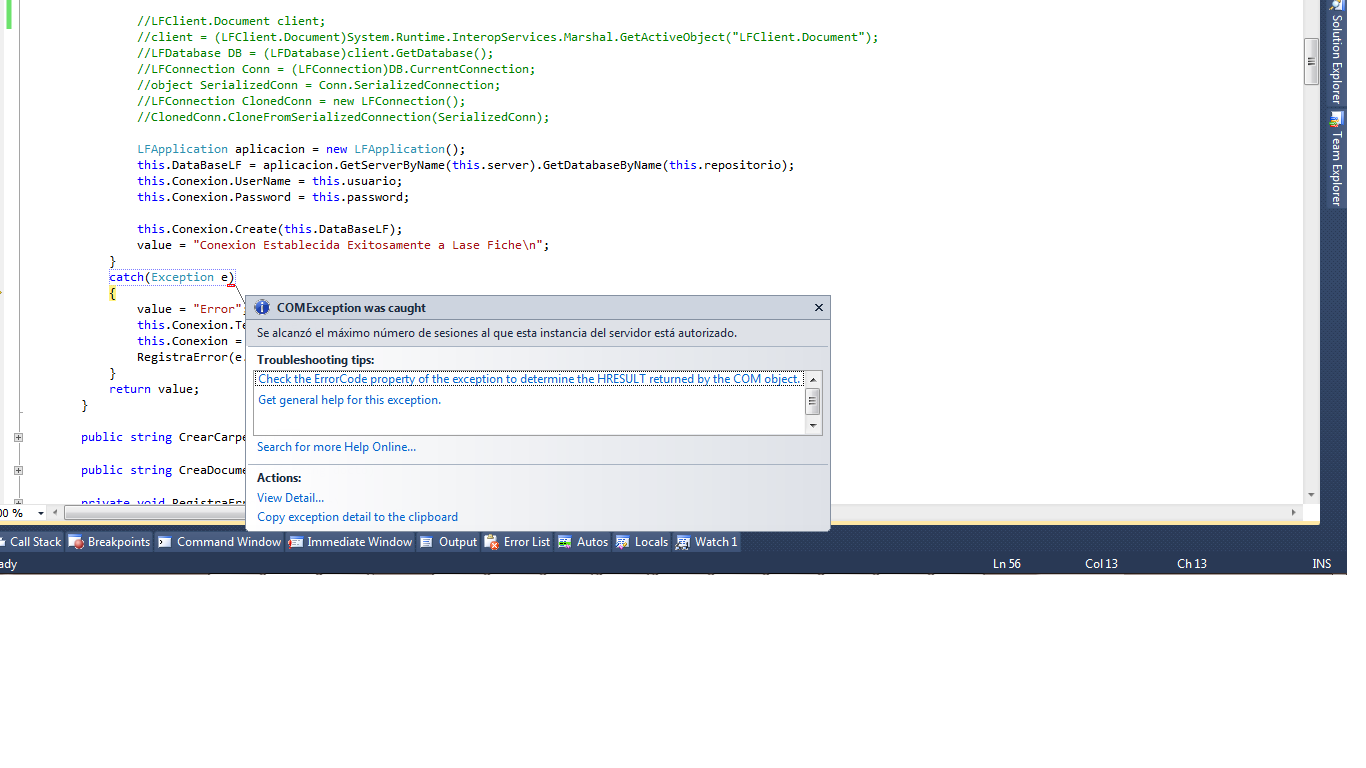Click the code editor vertical scrollbar thumb
The width and height of the screenshot is (1366, 768).
[x=1311, y=60]
